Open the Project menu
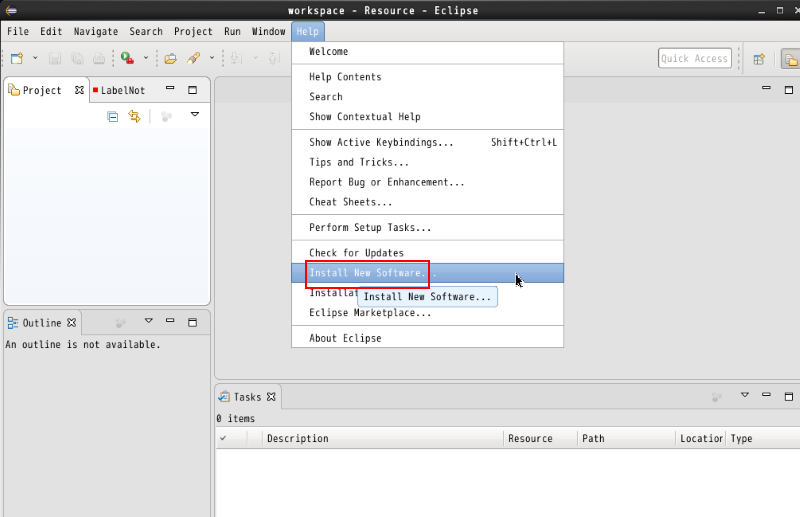Screen dimensions: 800x517 coord(193,32)
